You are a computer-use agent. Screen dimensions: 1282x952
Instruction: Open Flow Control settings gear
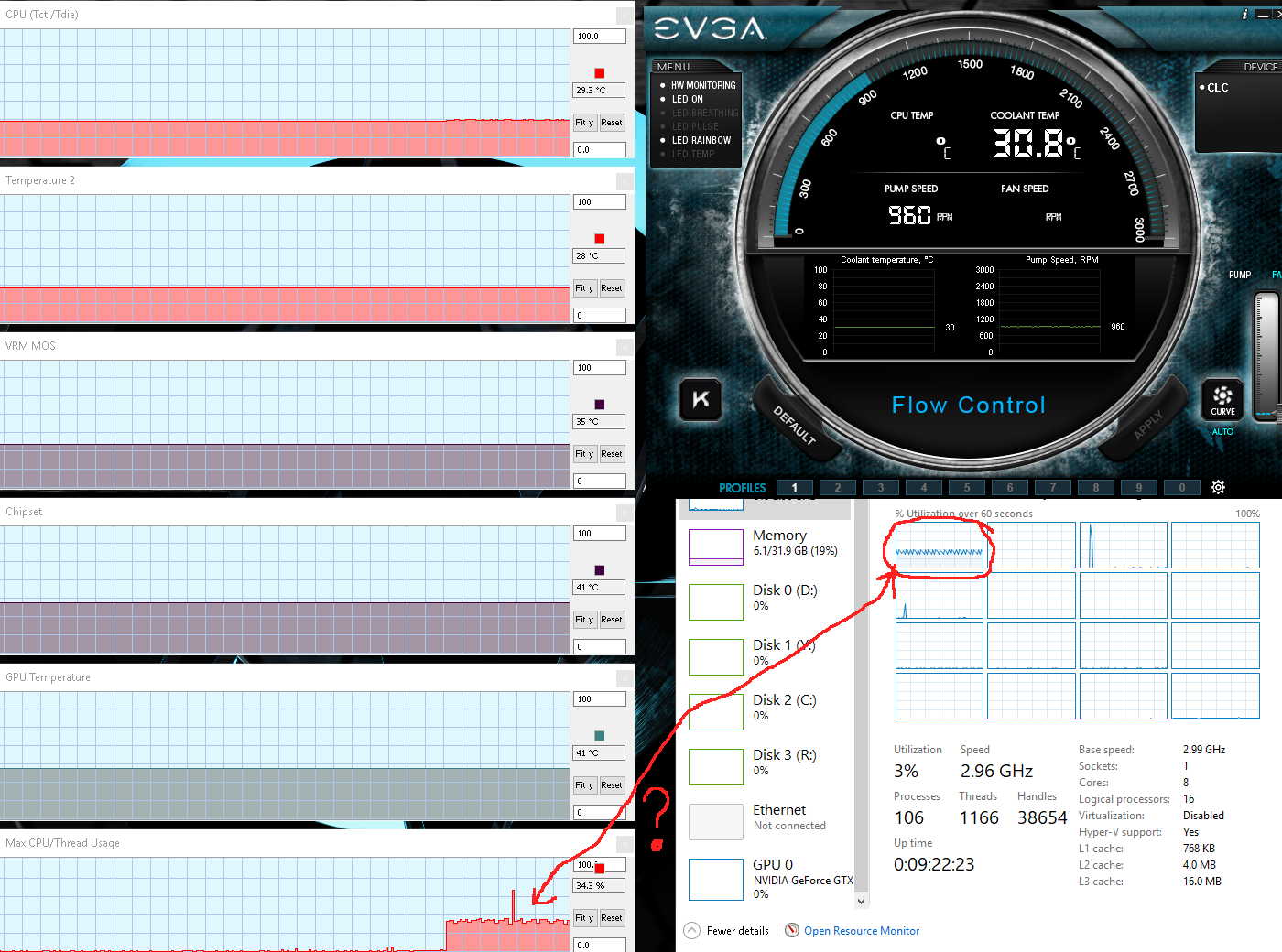(1218, 487)
